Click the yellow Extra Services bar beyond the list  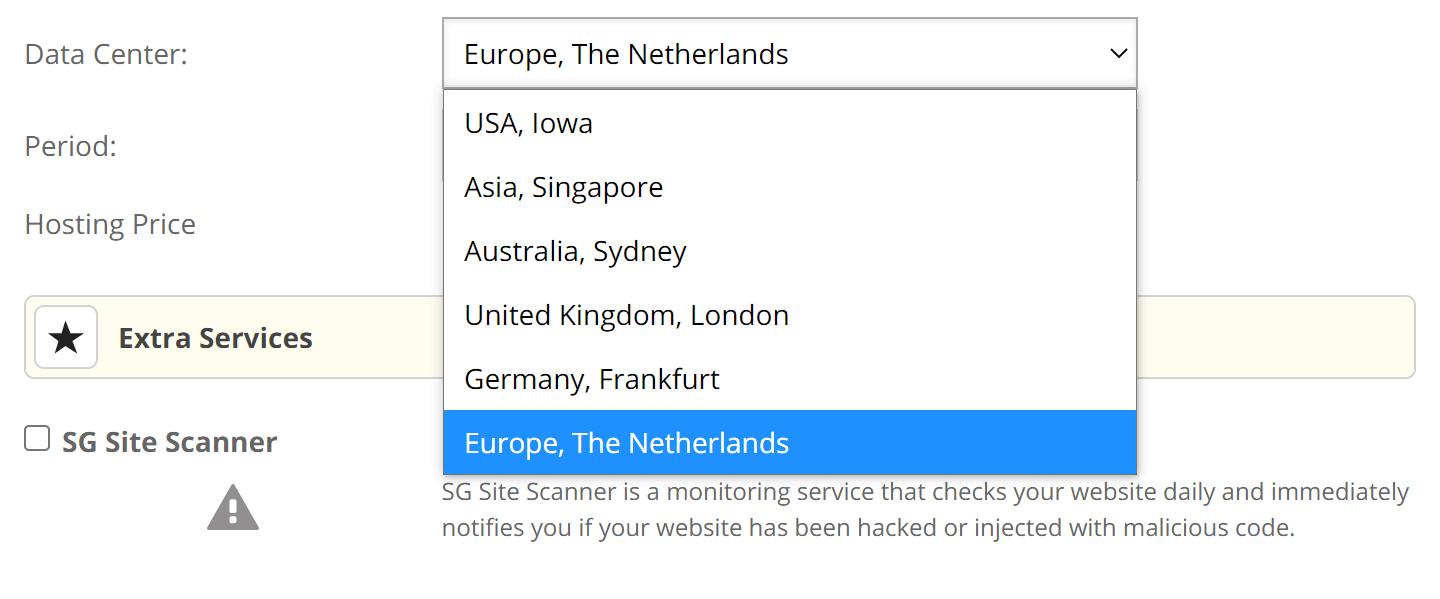(1276, 337)
